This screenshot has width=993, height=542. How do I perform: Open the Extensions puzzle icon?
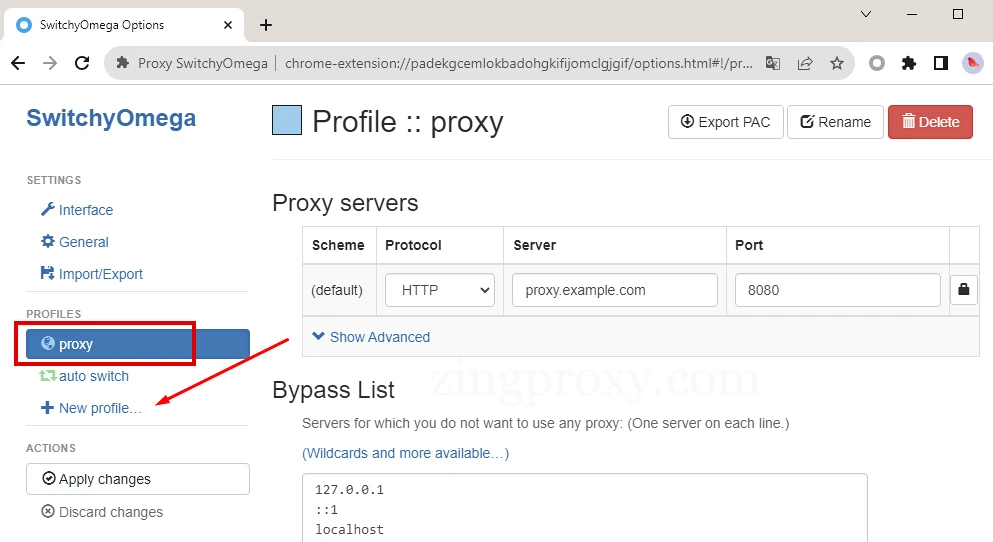(909, 63)
